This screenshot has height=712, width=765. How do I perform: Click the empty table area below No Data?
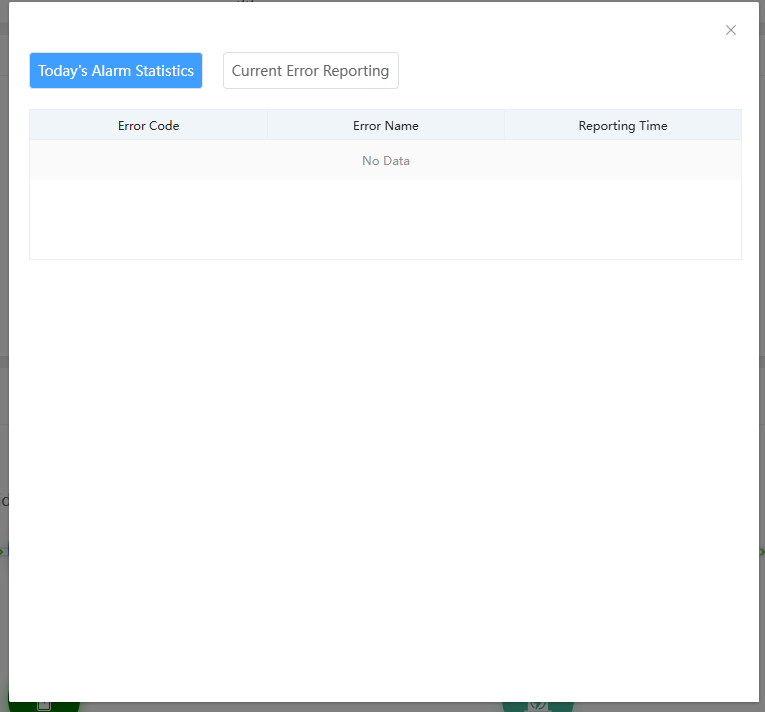386,220
